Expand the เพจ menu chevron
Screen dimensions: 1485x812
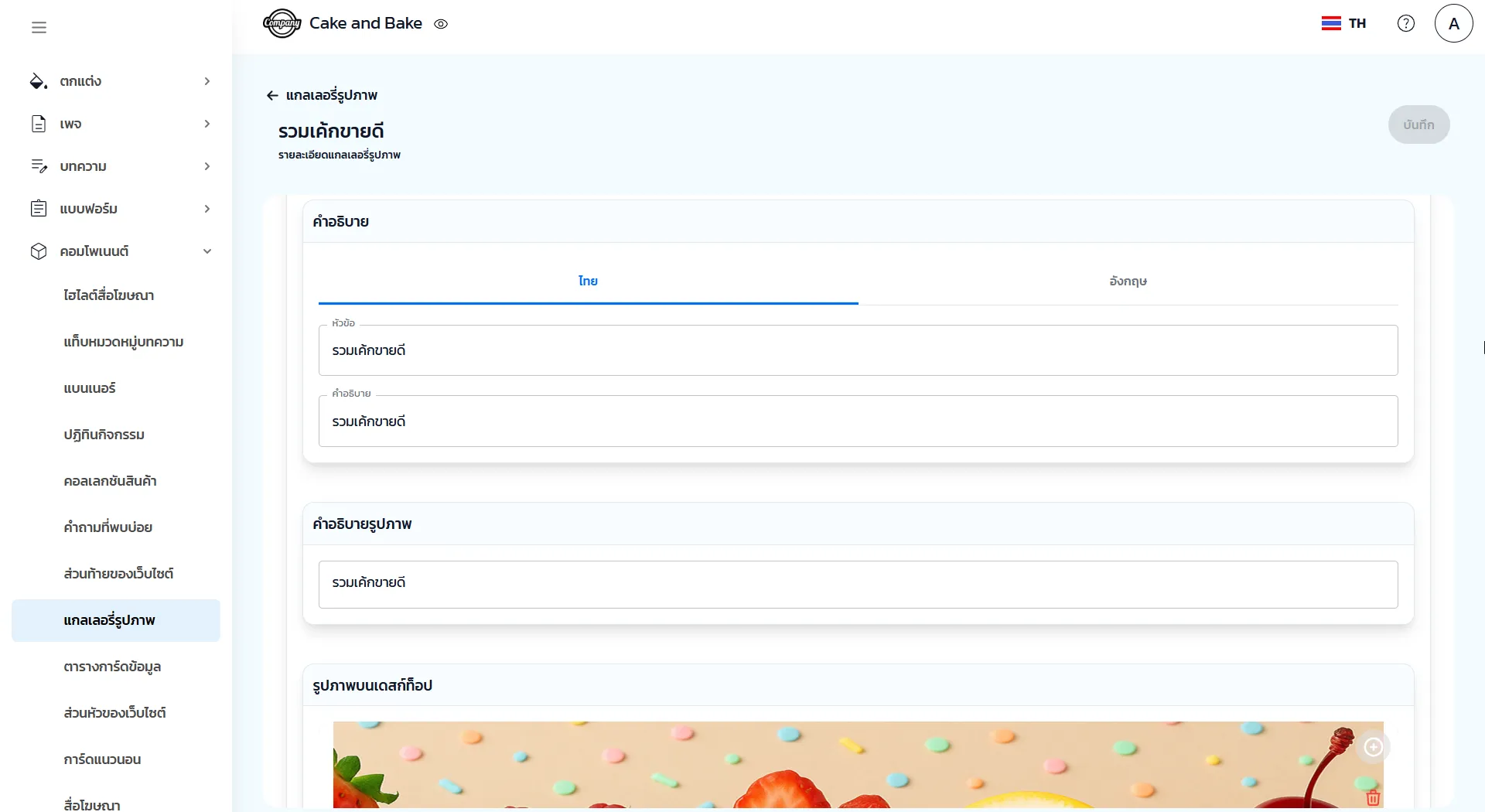(207, 124)
